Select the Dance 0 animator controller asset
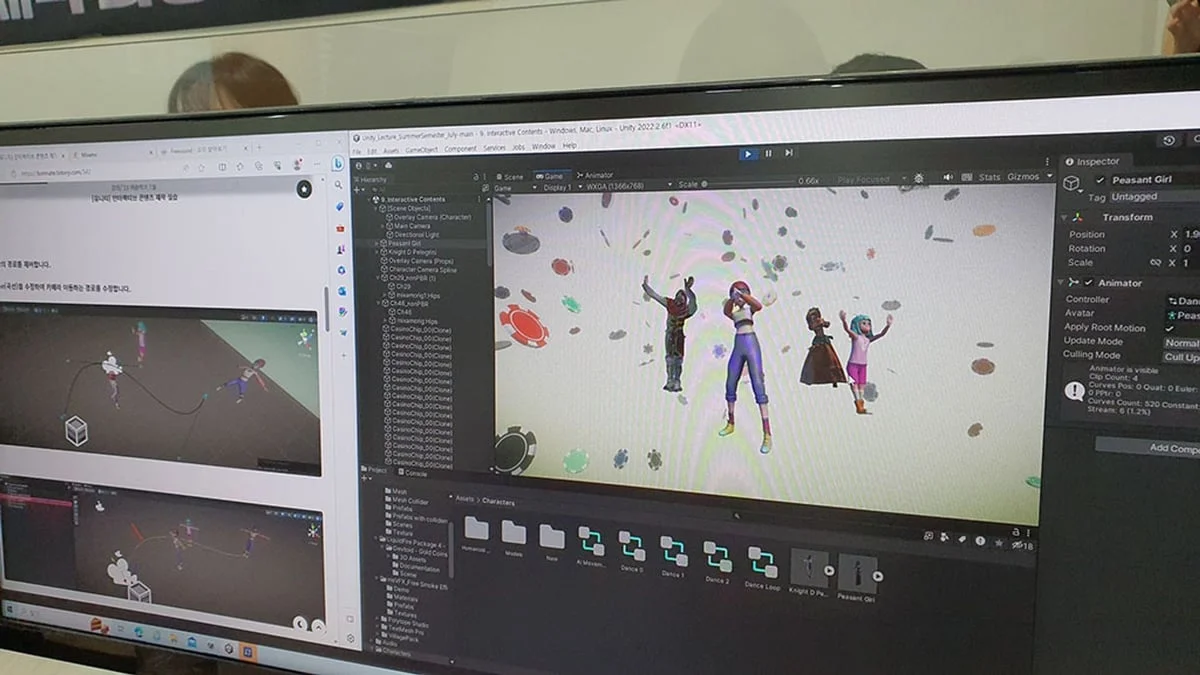This screenshot has width=1200, height=675. click(x=632, y=553)
